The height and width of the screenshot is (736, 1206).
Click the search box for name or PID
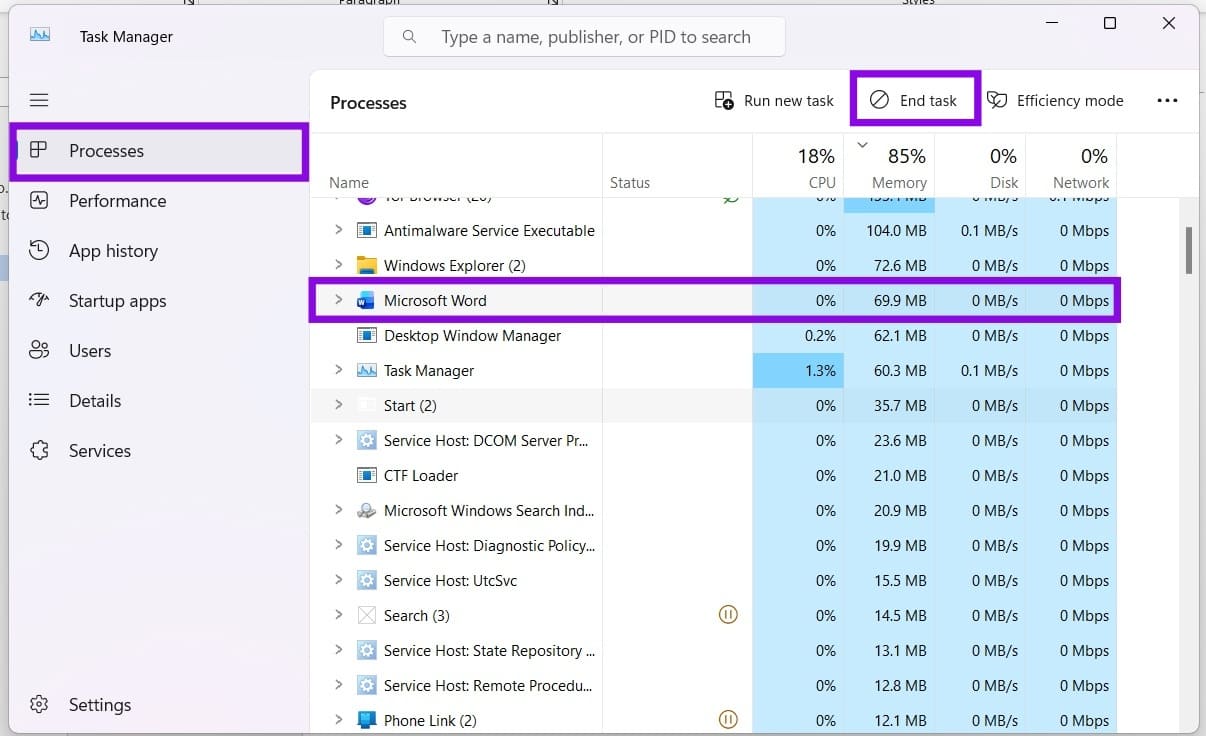584,37
